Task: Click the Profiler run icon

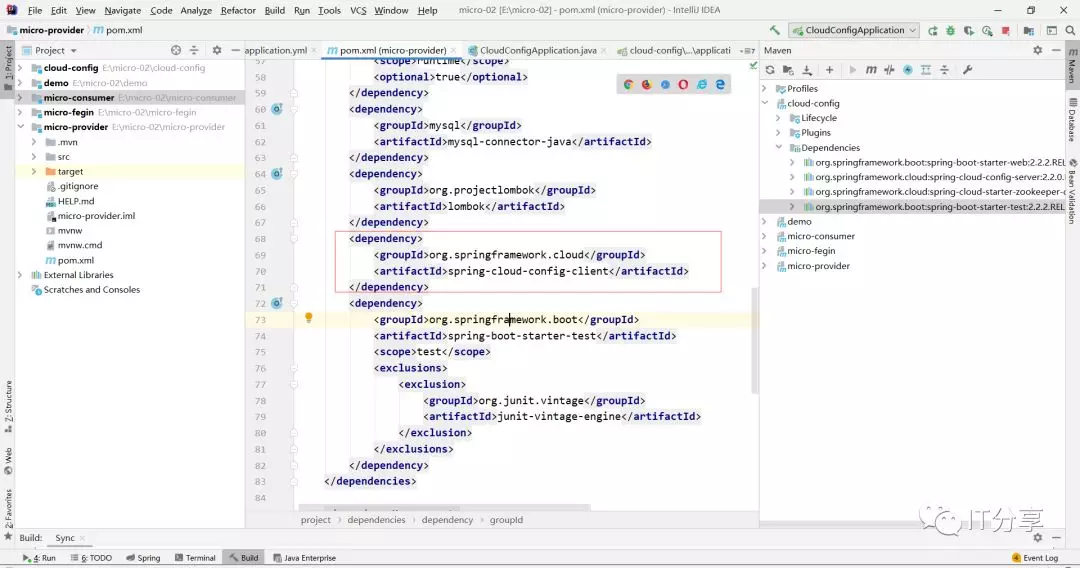Action: (988, 30)
